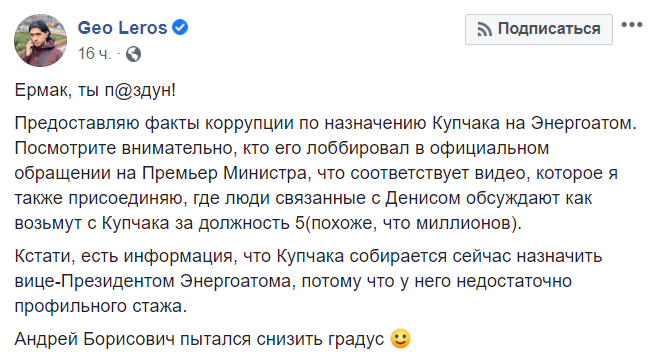Click the text "5(похоже, что миллионов)."
649x362 pixels.
(408, 223)
